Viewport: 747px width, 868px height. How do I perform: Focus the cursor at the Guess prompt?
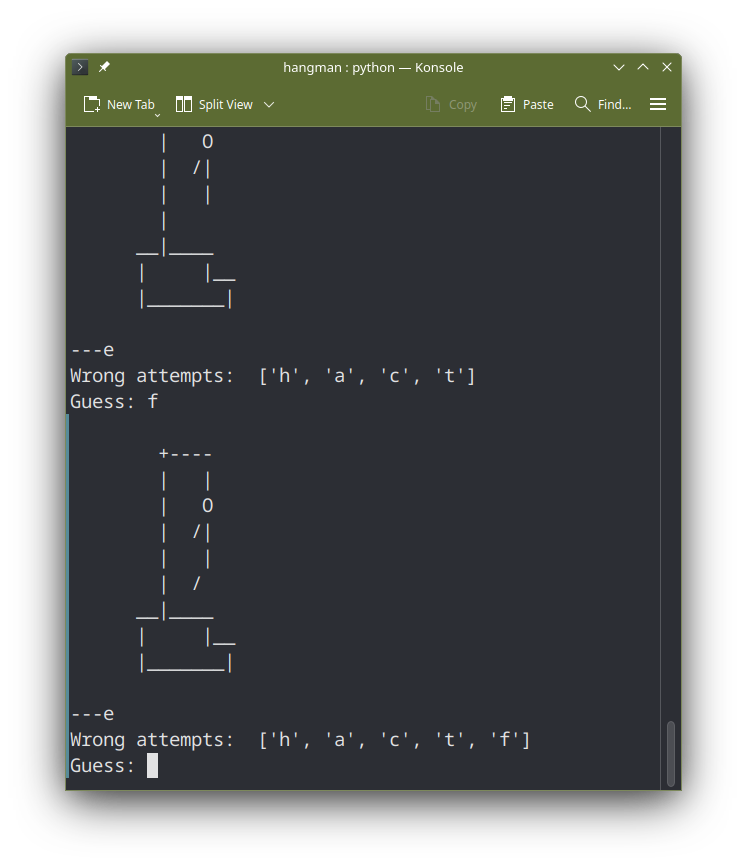tap(152, 766)
